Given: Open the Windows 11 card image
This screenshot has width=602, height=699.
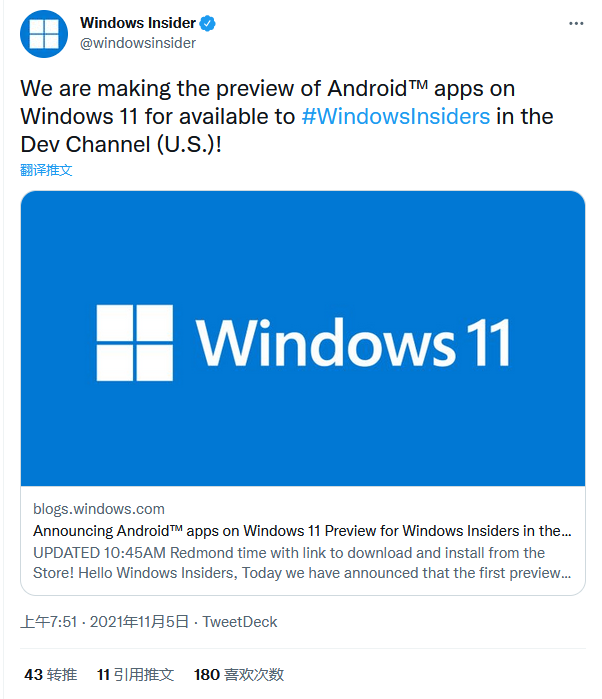Looking at the screenshot, I should click(303, 338).
